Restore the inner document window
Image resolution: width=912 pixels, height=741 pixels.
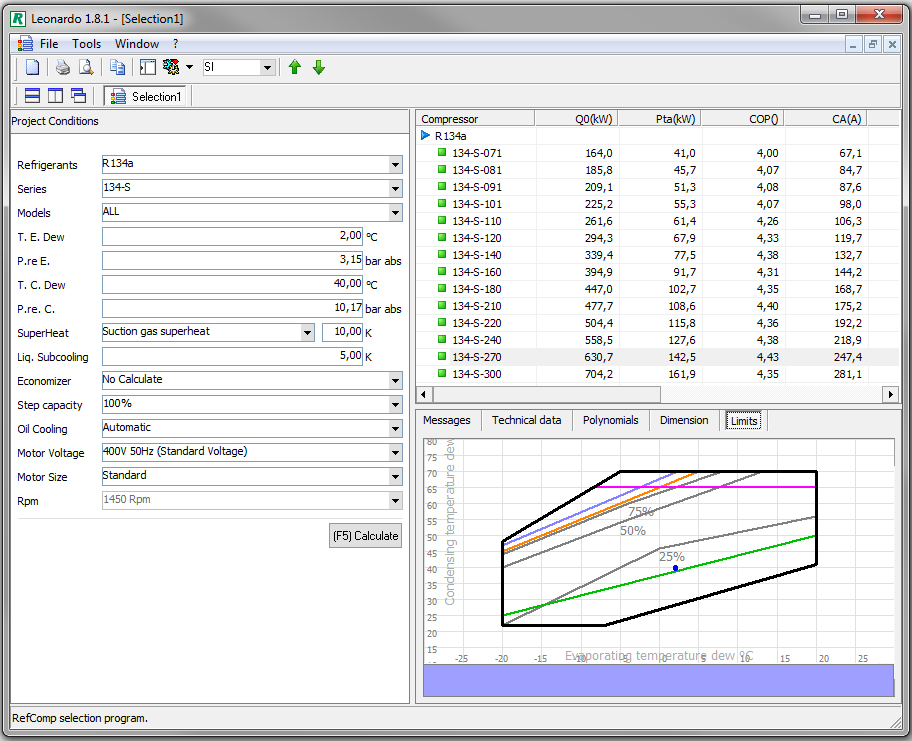click(872, 44)
